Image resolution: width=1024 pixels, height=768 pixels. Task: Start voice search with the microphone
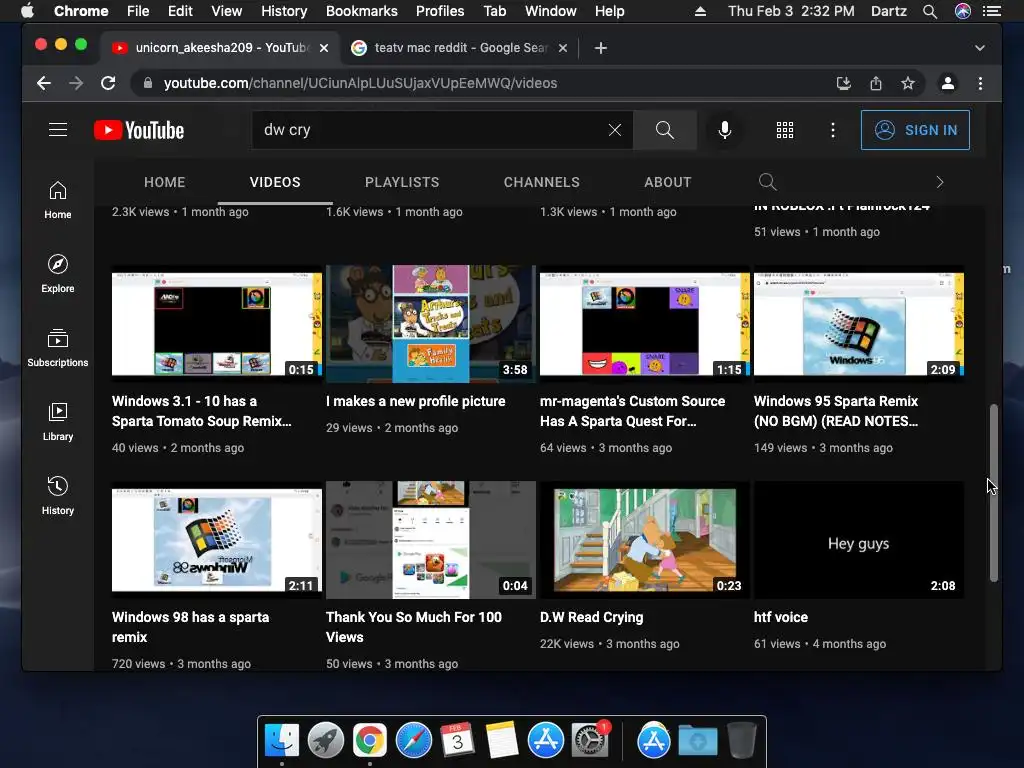(724, 130)
